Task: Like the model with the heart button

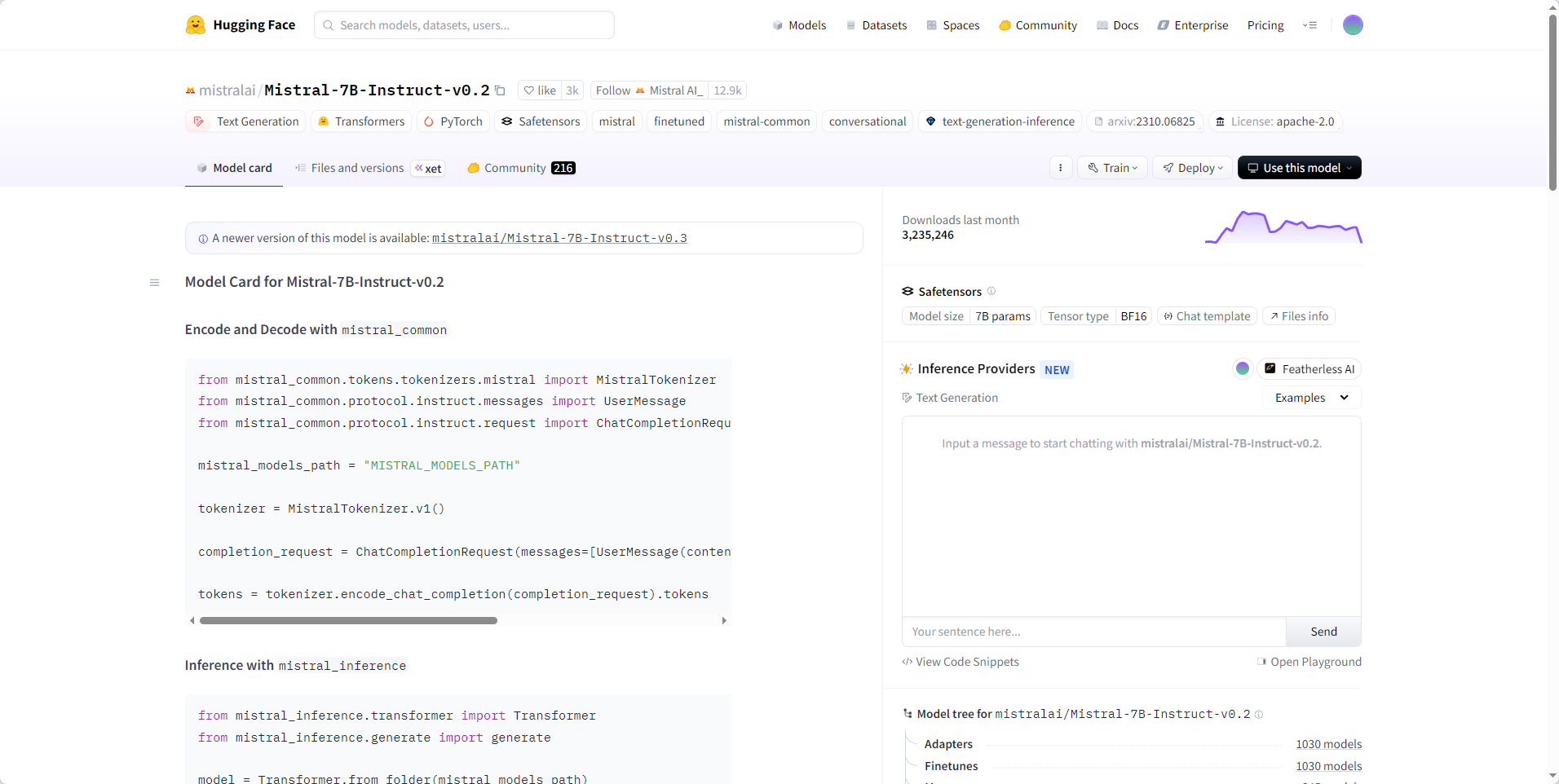Action: pyautogui.click(x=540, y=90)
